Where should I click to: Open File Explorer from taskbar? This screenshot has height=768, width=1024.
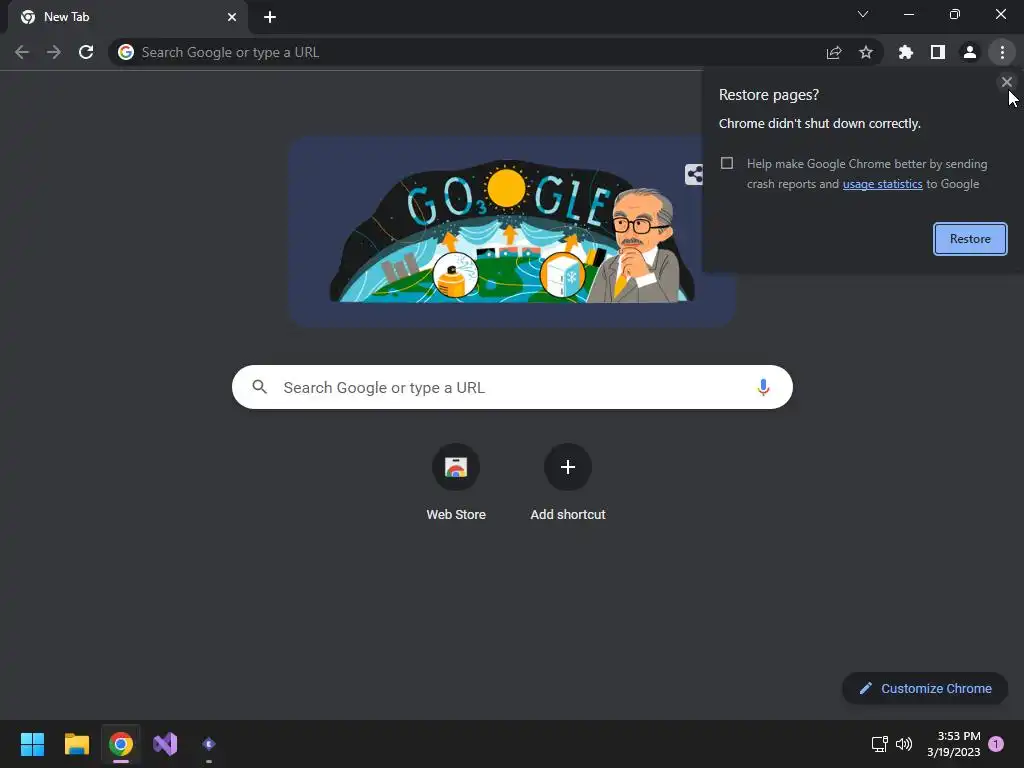(x=76, y=744)
